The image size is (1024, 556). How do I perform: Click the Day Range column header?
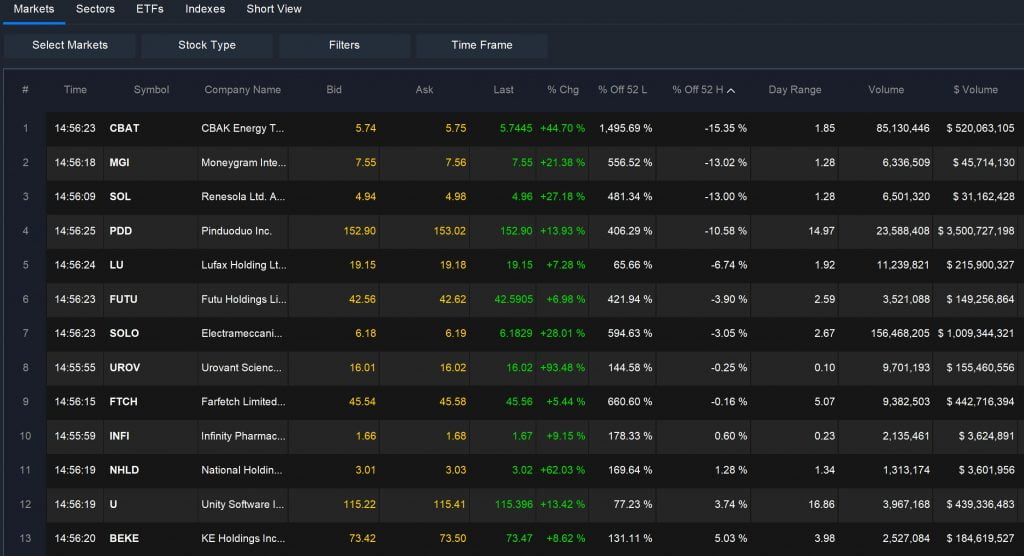(x=795, y=90)
